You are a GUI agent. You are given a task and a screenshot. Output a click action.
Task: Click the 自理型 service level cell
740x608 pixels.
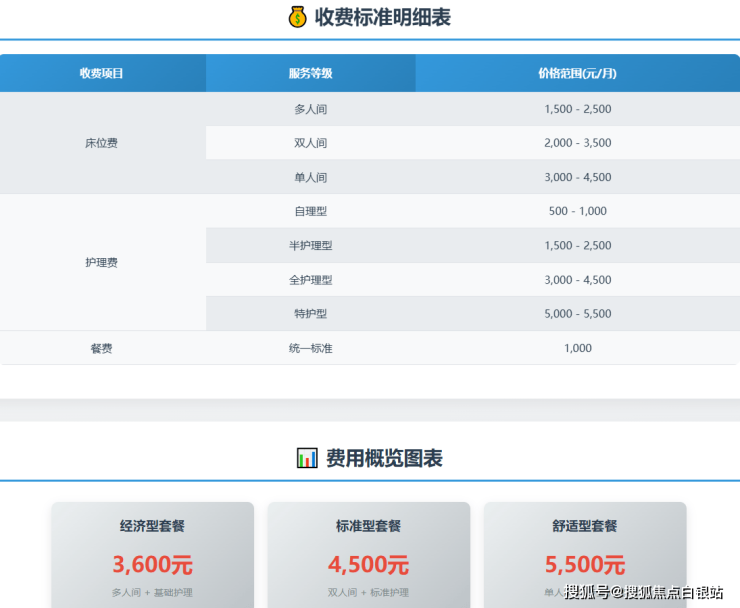pyautogui.click(x=310, y=211)
